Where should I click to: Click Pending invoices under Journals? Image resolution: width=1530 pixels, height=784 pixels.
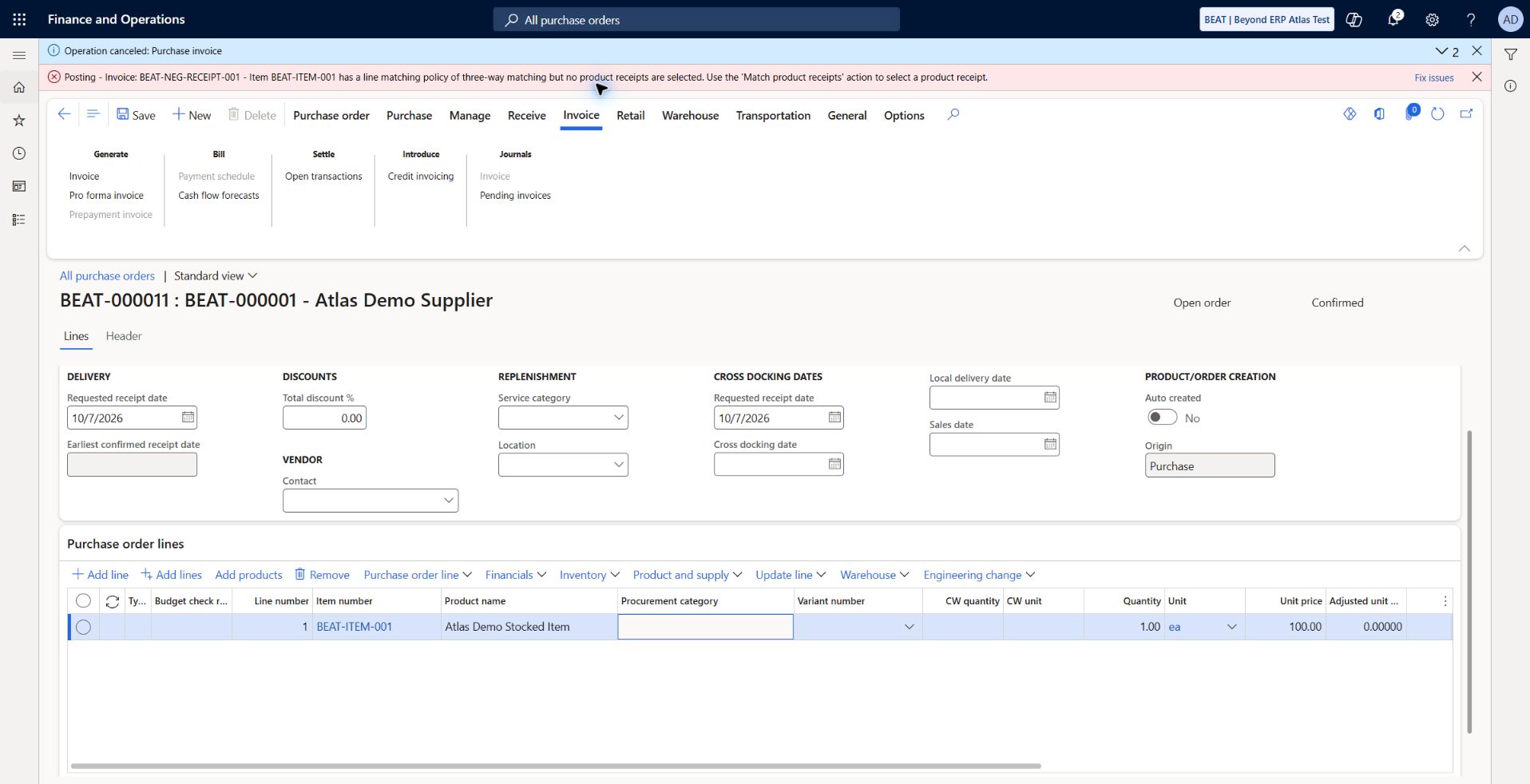click(x=515, y=196)
